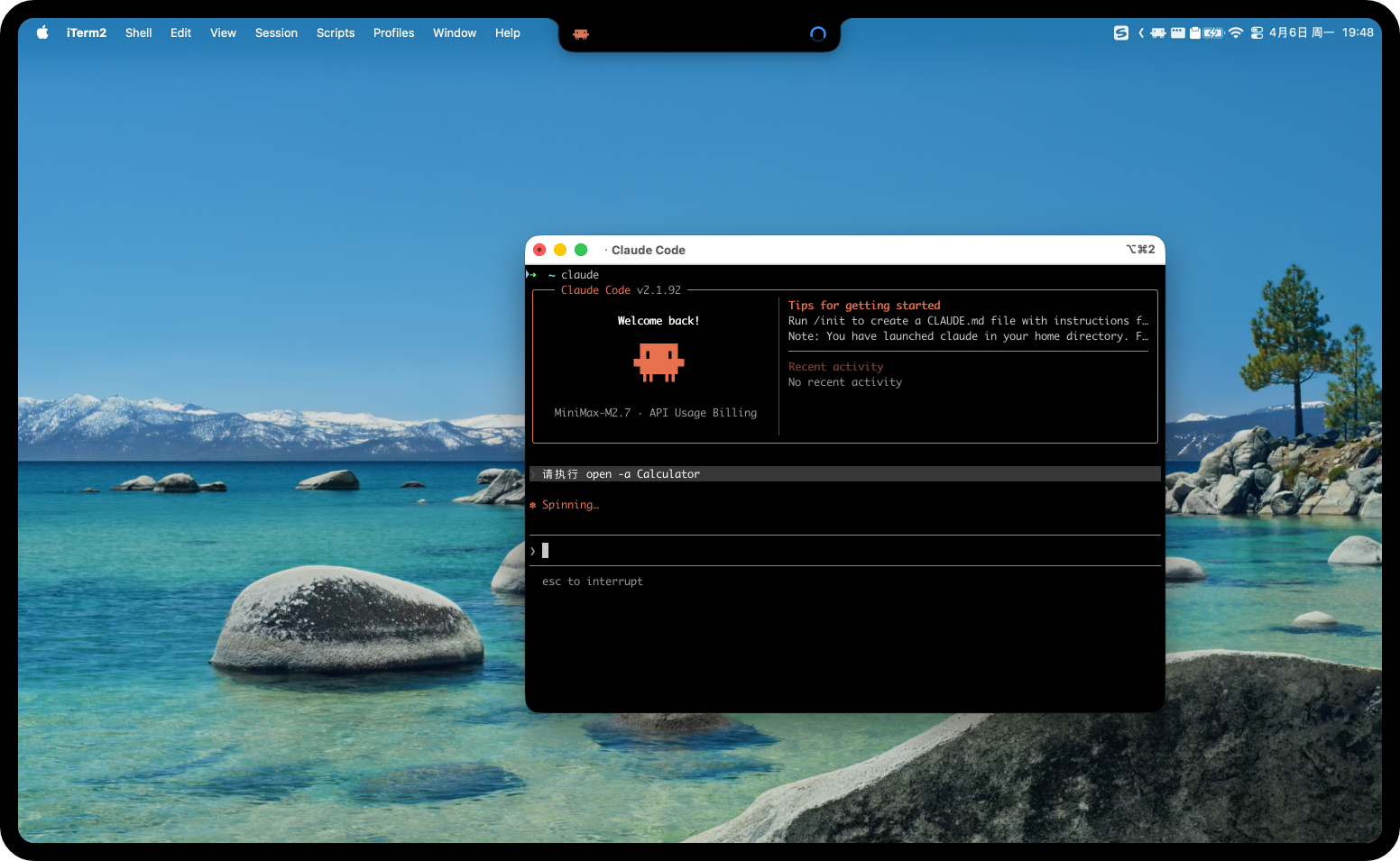Open the Scripts menu

tap(335, 32)
